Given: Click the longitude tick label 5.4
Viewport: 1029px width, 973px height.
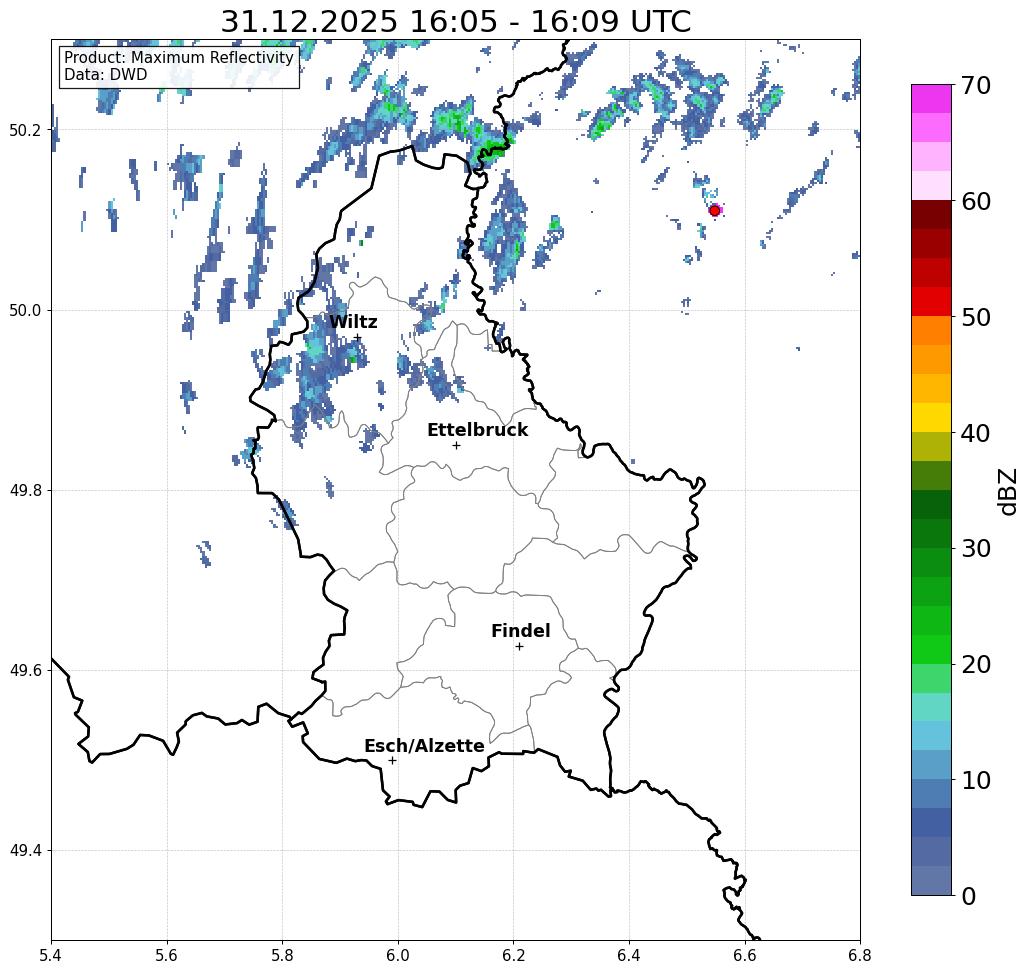Looking at the screenshot, I should [x=51, y=955].
